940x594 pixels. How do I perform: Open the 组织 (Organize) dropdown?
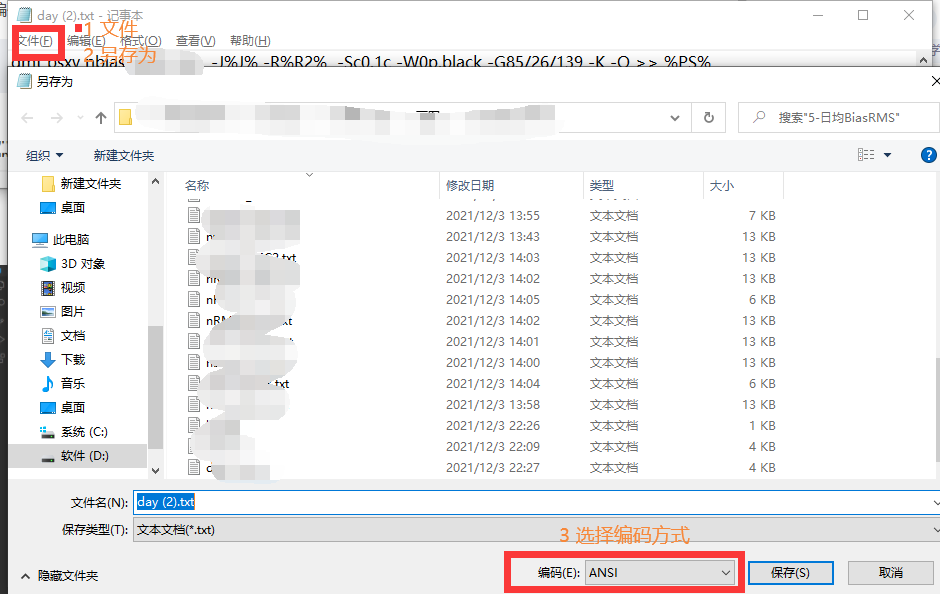pyautogui.click(x=45, y=155)
